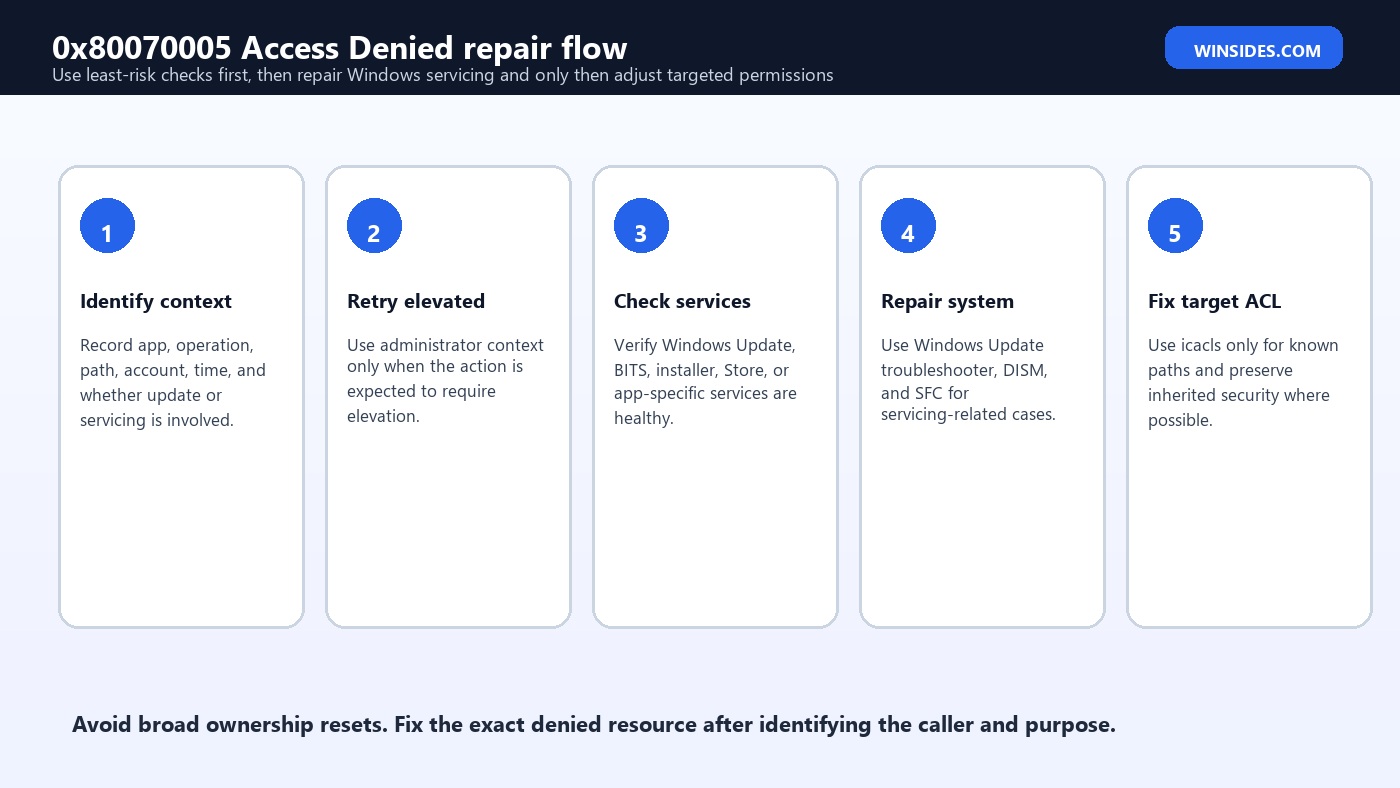This screenshot has height=788, width=1400.
Task: Select the step 2 circle badge
Action: pyautogui.click(x=374, y=226)
